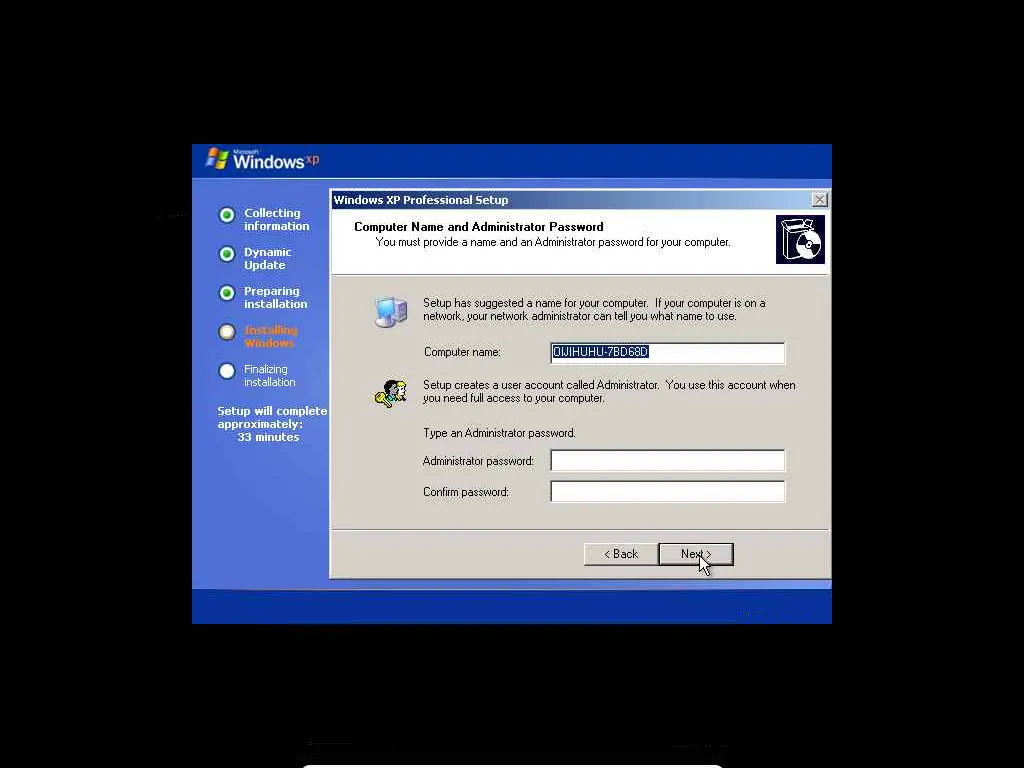The width and height of the screenshot is (1024, 768).
Task: Click the setup CD box icon
Action: [x=800, y=240]
